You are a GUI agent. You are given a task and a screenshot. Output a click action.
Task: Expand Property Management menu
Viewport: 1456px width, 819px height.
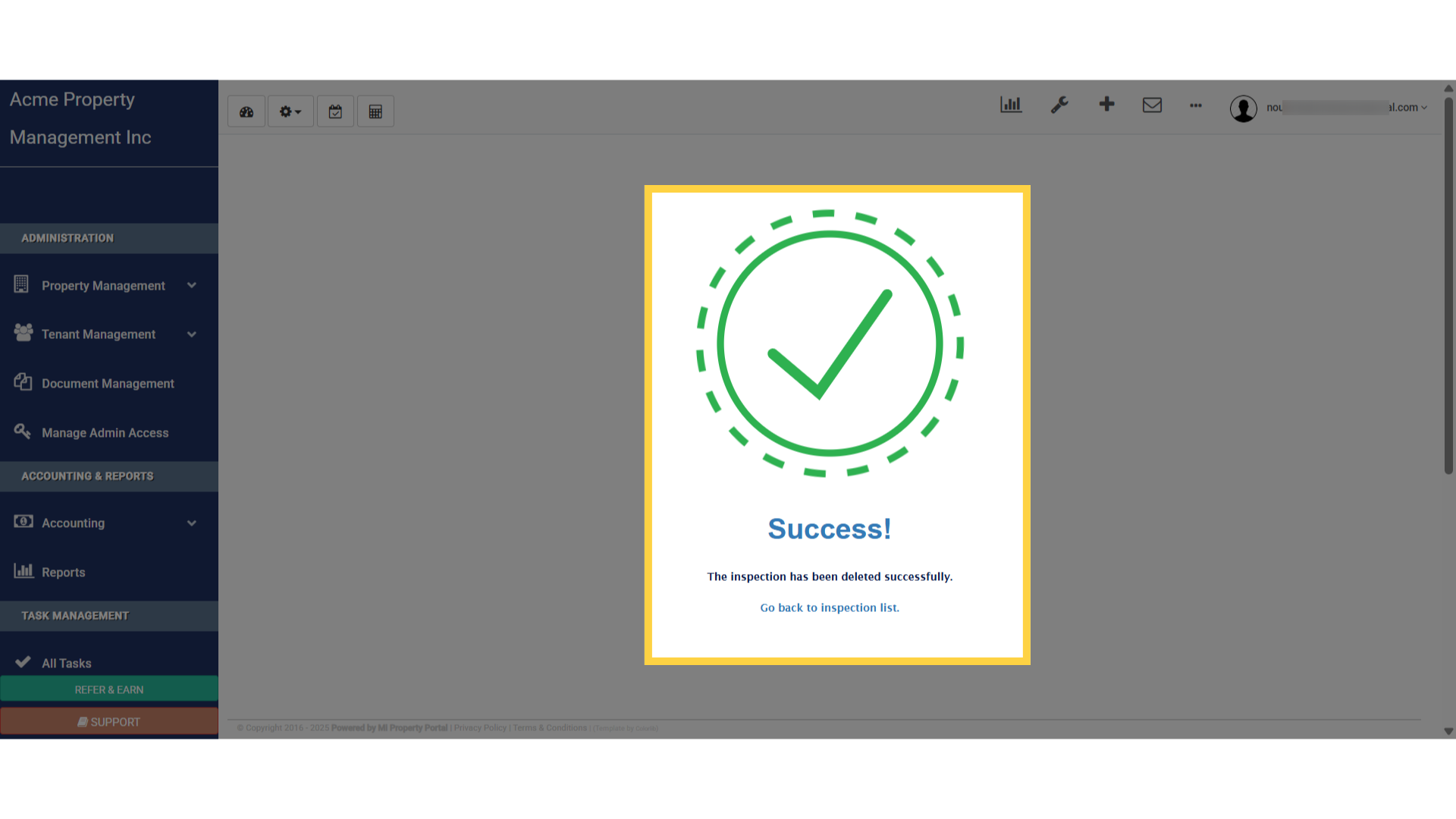click(x=104, y=286)
